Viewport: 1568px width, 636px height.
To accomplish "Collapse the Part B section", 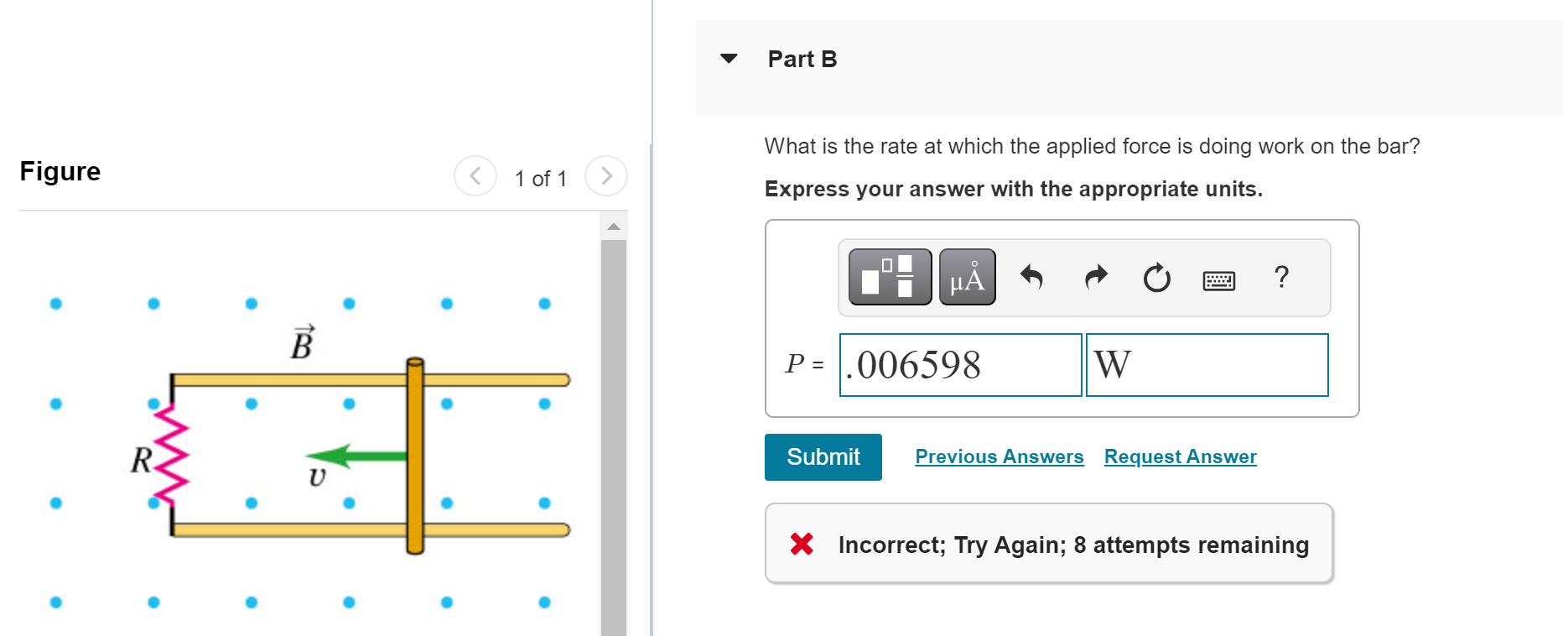I will pos(729,58).
